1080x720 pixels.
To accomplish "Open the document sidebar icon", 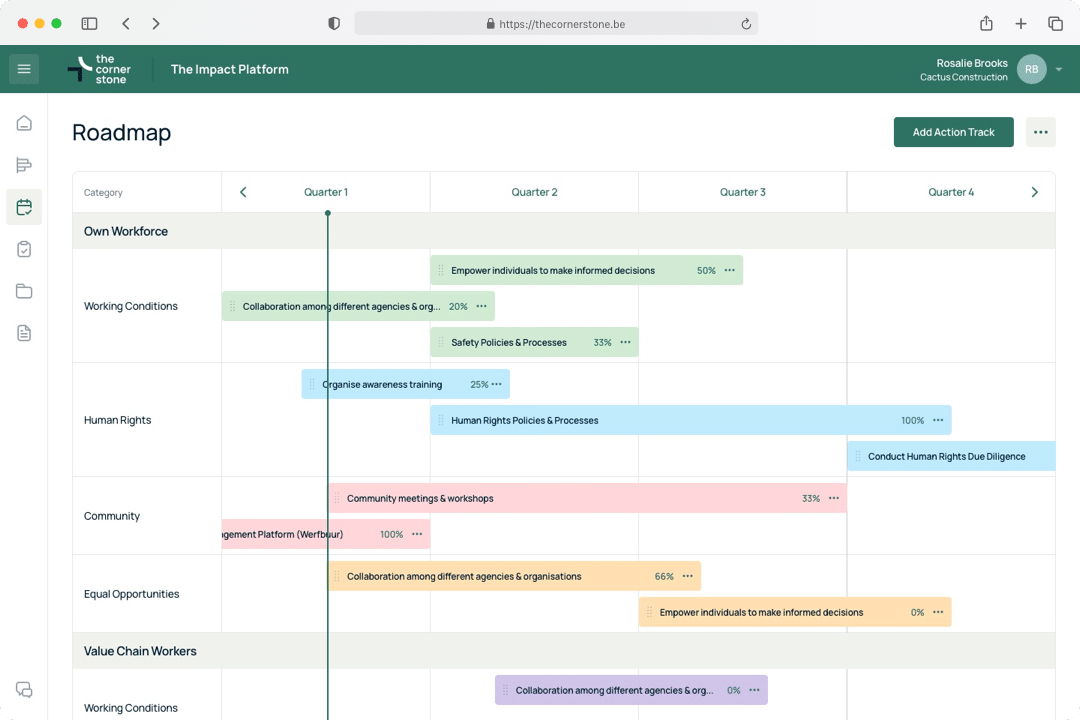I will pyautogui.click(x=24, y=333).
